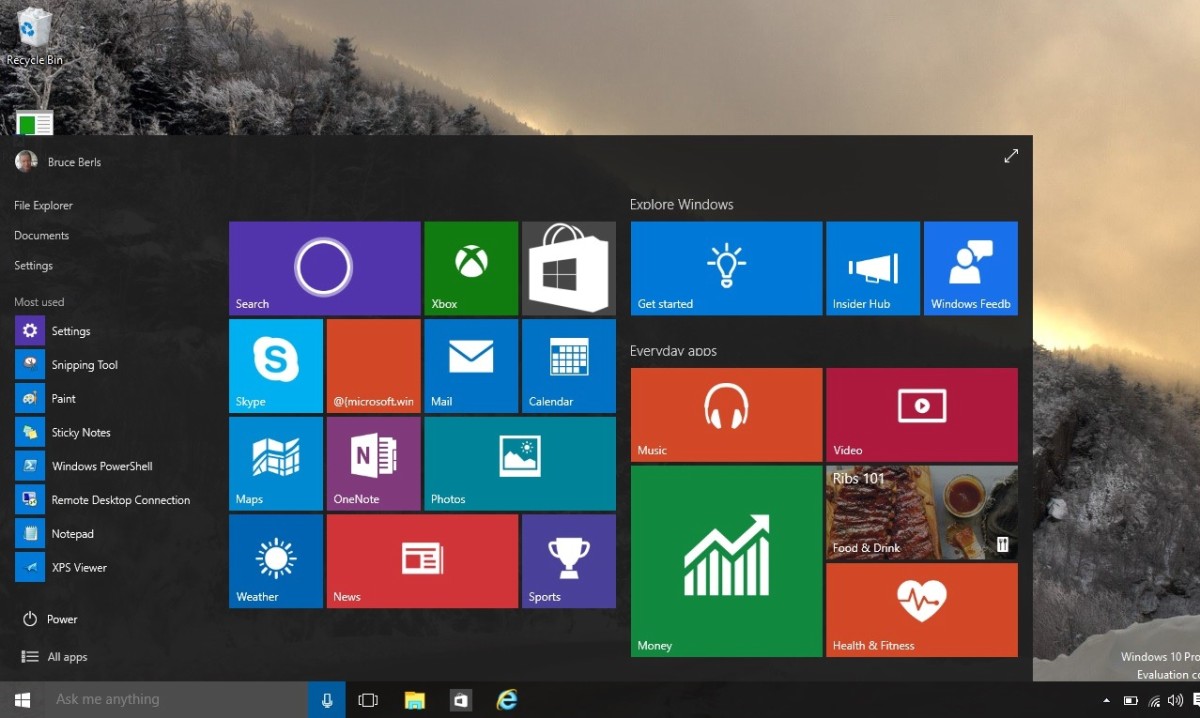Launch the Weather tile
Viewport: 1200px width, 718px height.
pos(275,561)
